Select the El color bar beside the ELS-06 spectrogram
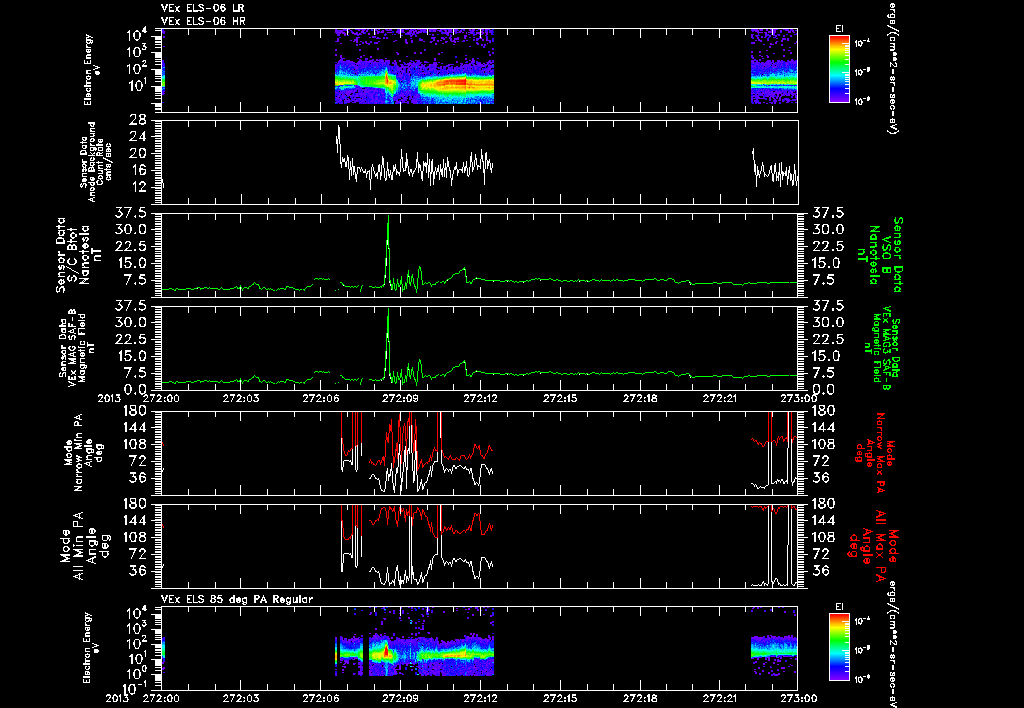 tap(839, 69)
